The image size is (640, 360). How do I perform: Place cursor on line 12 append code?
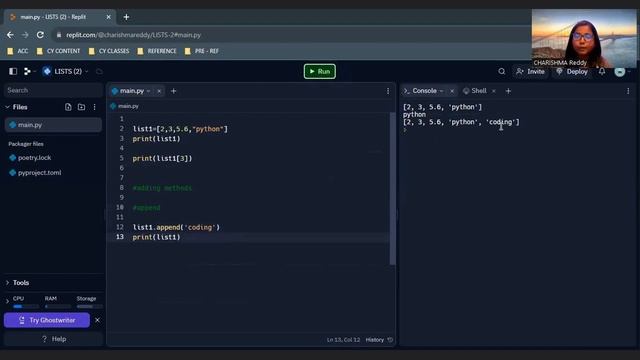coord(176,227)
